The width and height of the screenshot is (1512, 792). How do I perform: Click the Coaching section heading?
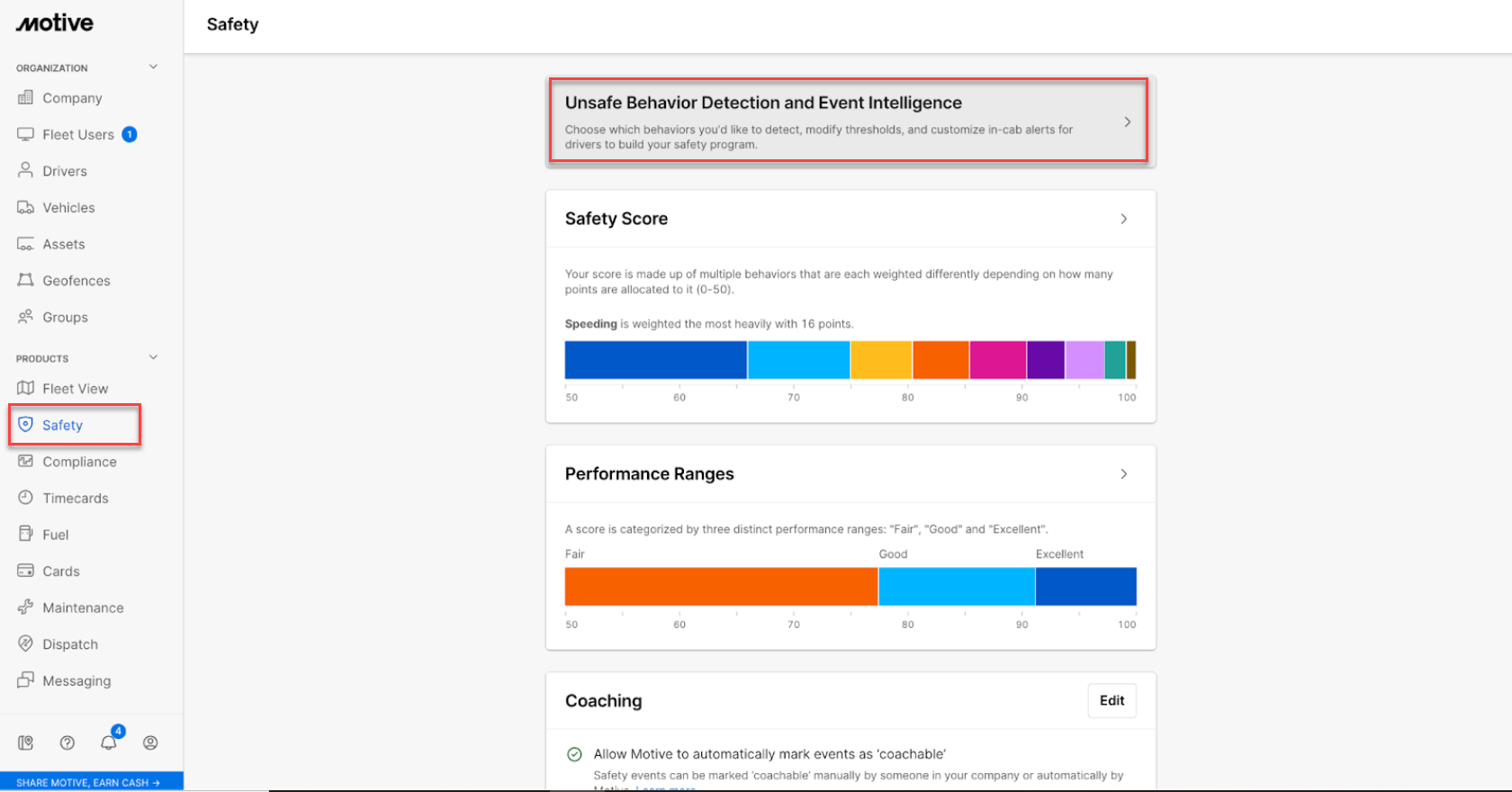[x=604, y=700]
